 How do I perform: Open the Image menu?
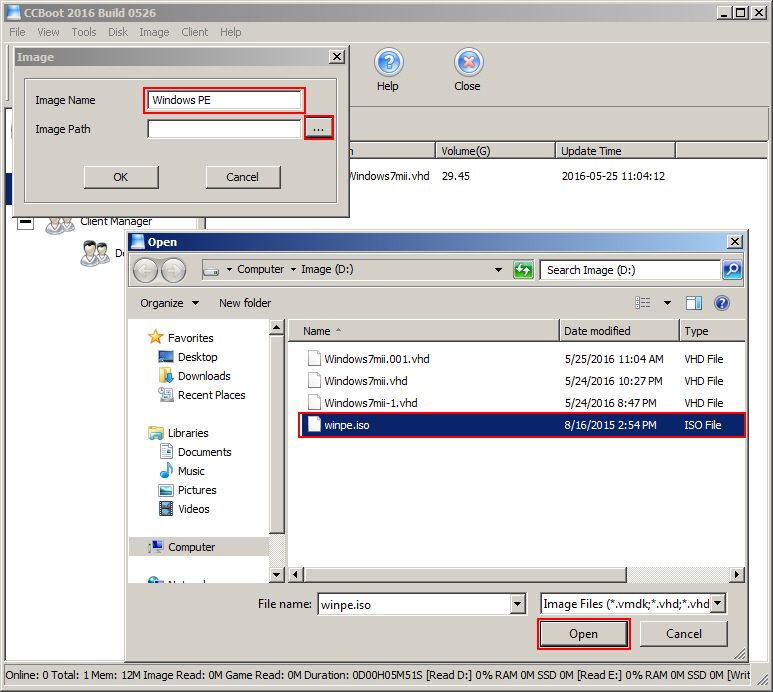click(154, 32)
